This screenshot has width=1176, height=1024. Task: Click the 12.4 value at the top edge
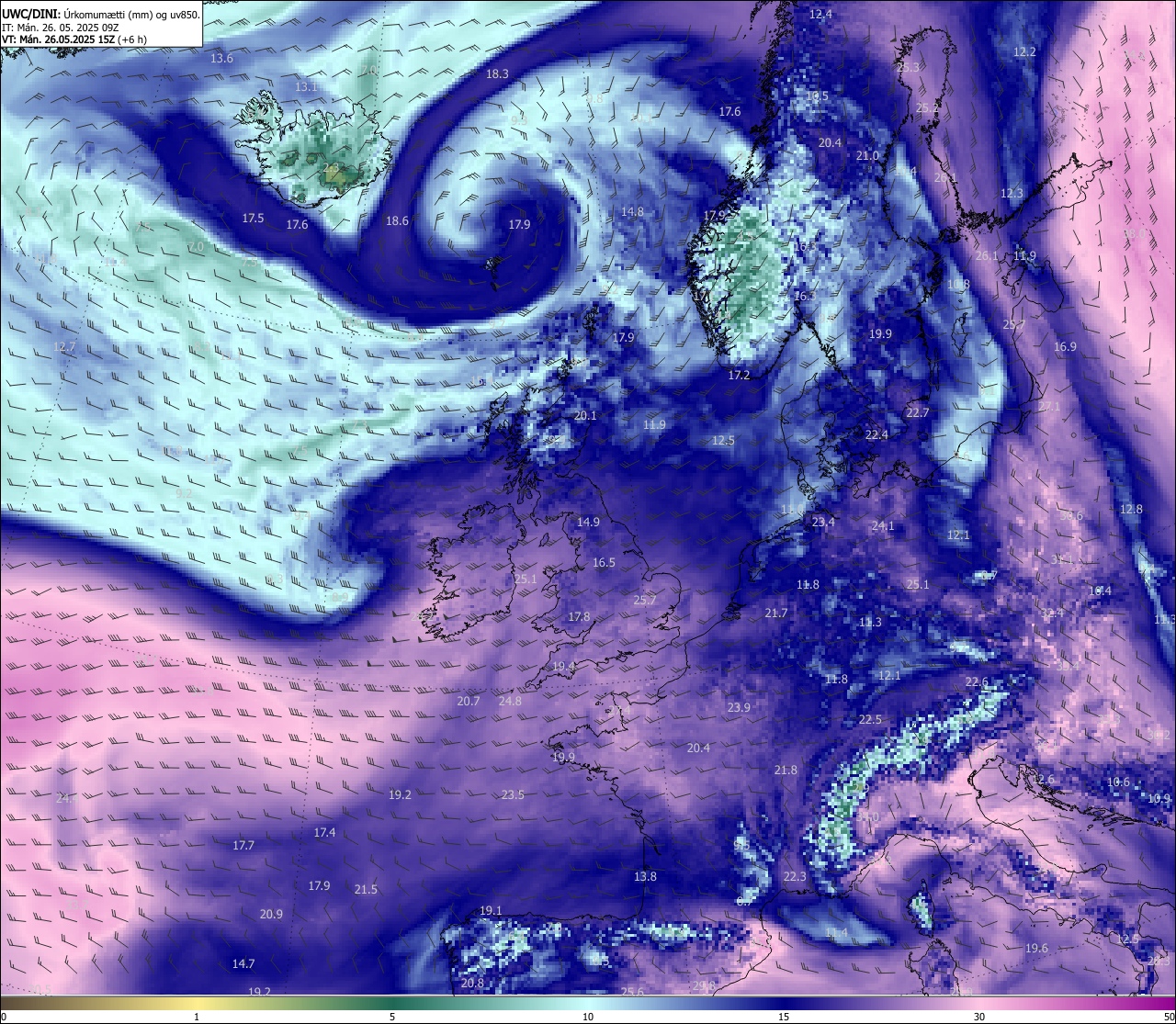(x=820, y=15)
